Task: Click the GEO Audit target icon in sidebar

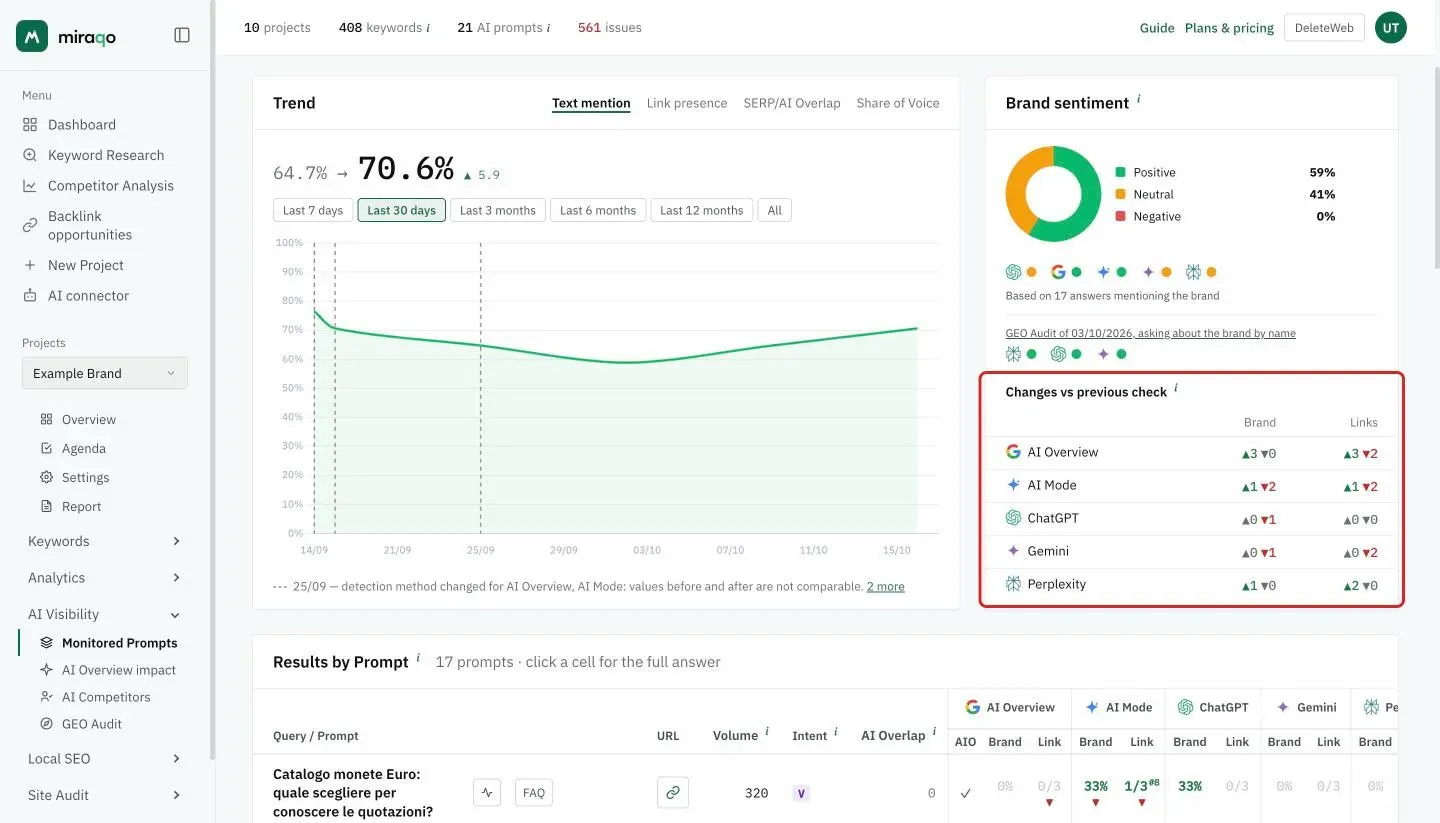Action: [46, 724]
